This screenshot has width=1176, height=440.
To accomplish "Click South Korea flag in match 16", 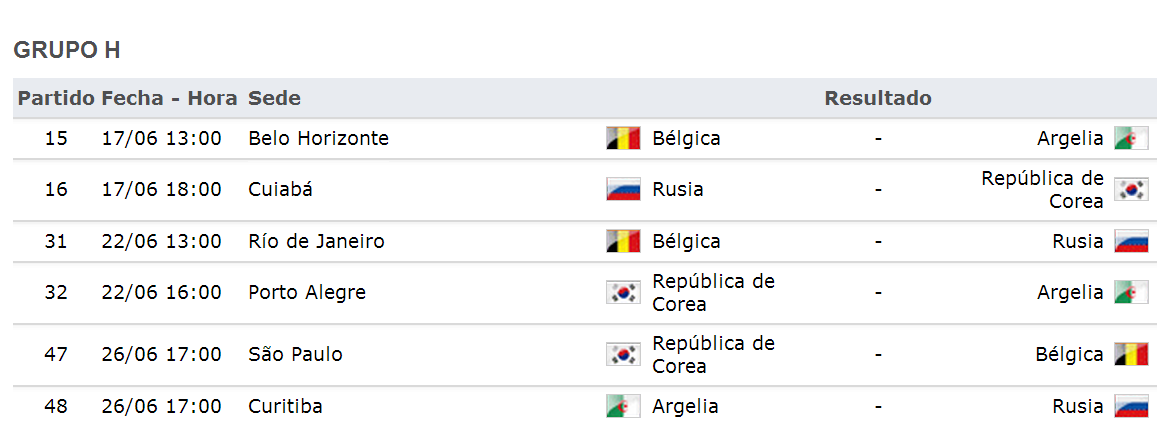I will point(1131,189).
